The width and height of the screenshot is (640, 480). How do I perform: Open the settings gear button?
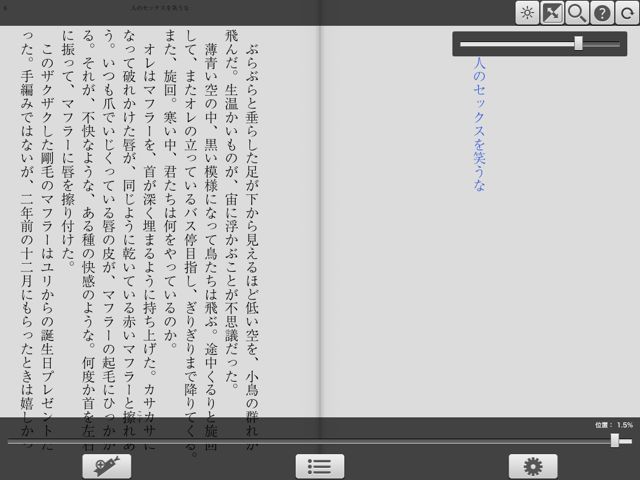533,466
